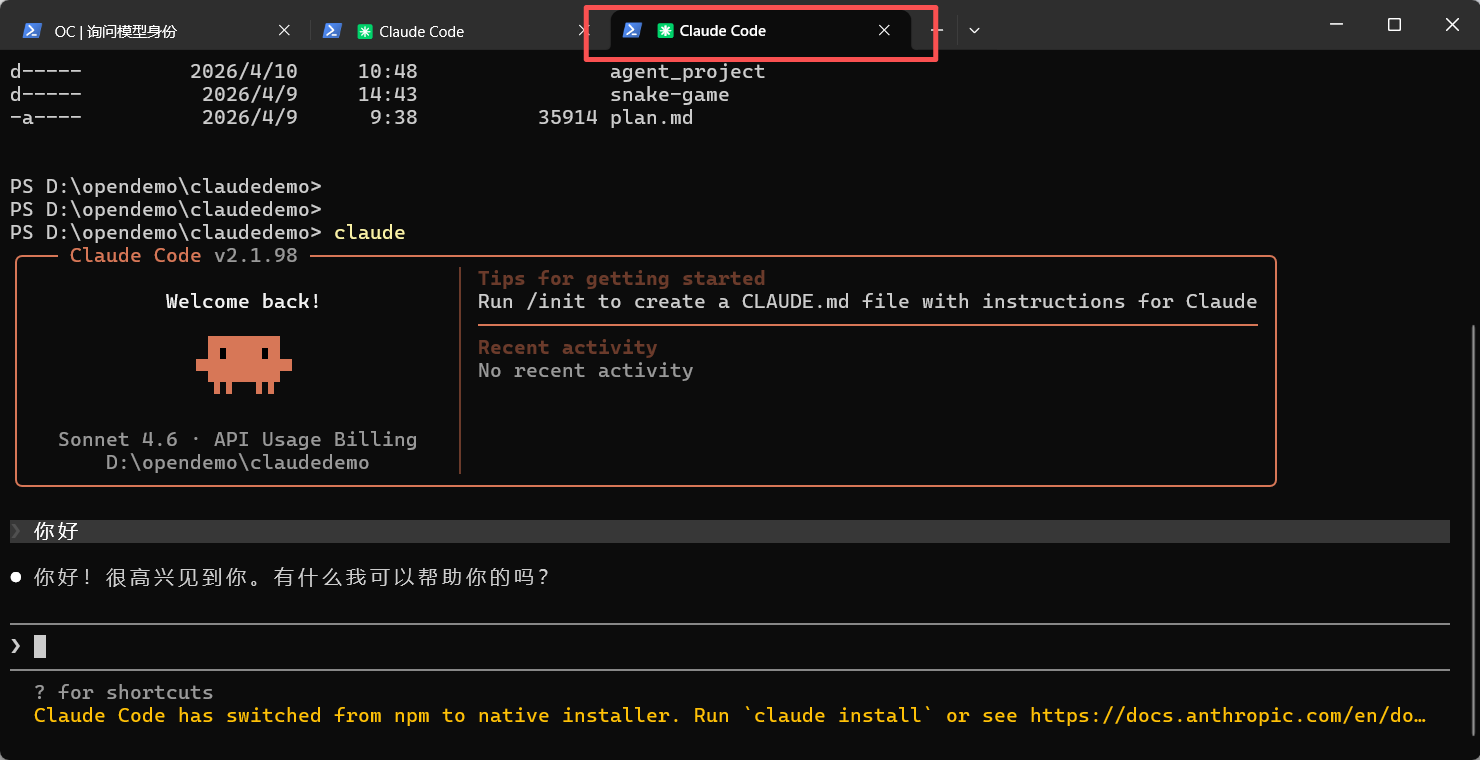Click the time "14:43"
The height and width of the screenshot is (760, 1480).
click(388, 95)
